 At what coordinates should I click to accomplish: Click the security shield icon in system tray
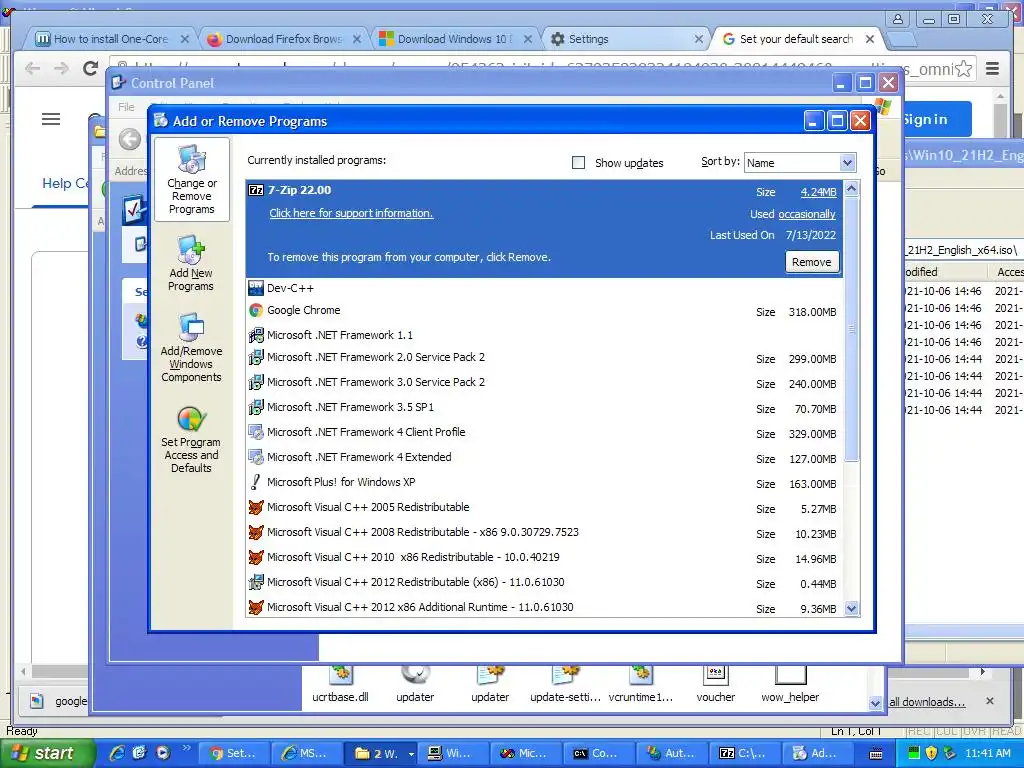(932, 753)
